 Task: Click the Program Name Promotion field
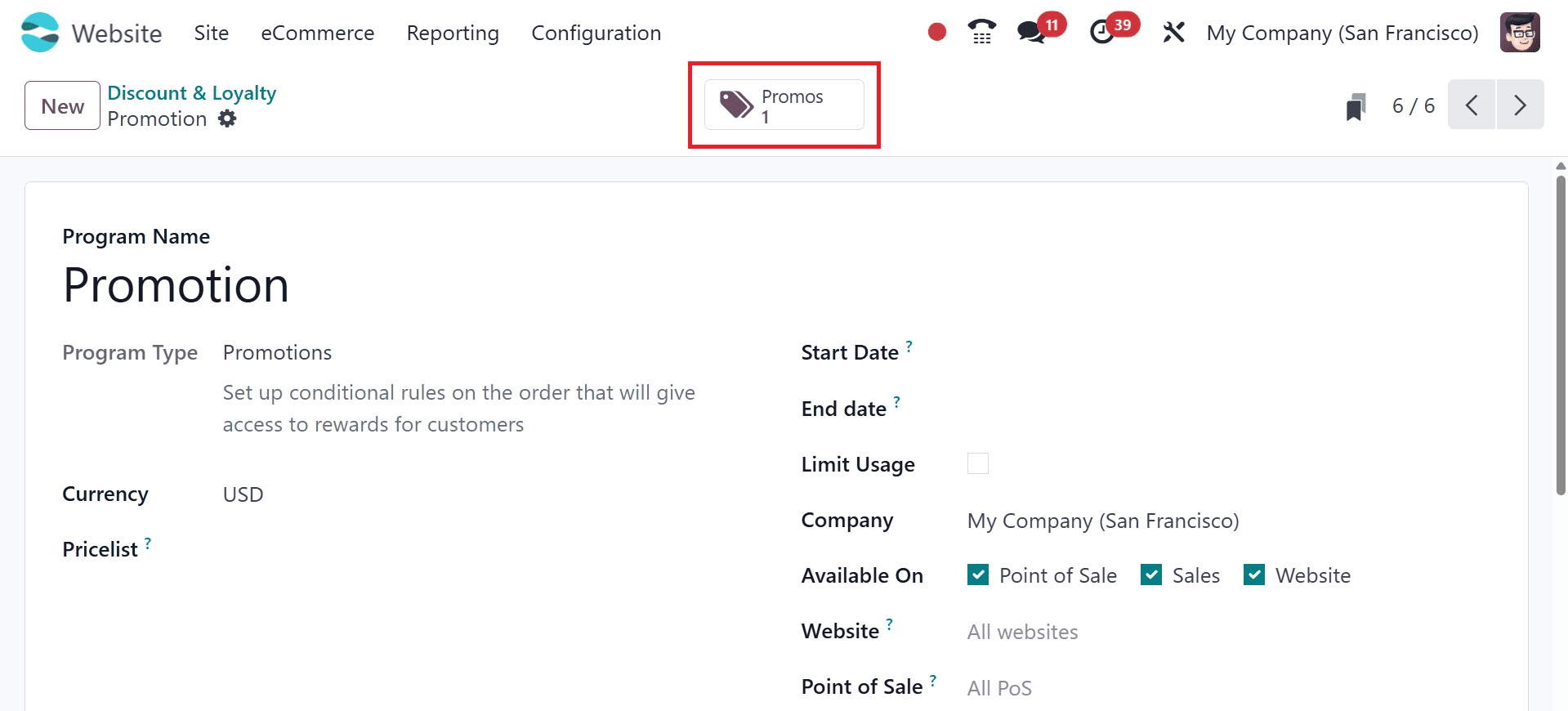[x=176, y=285]
